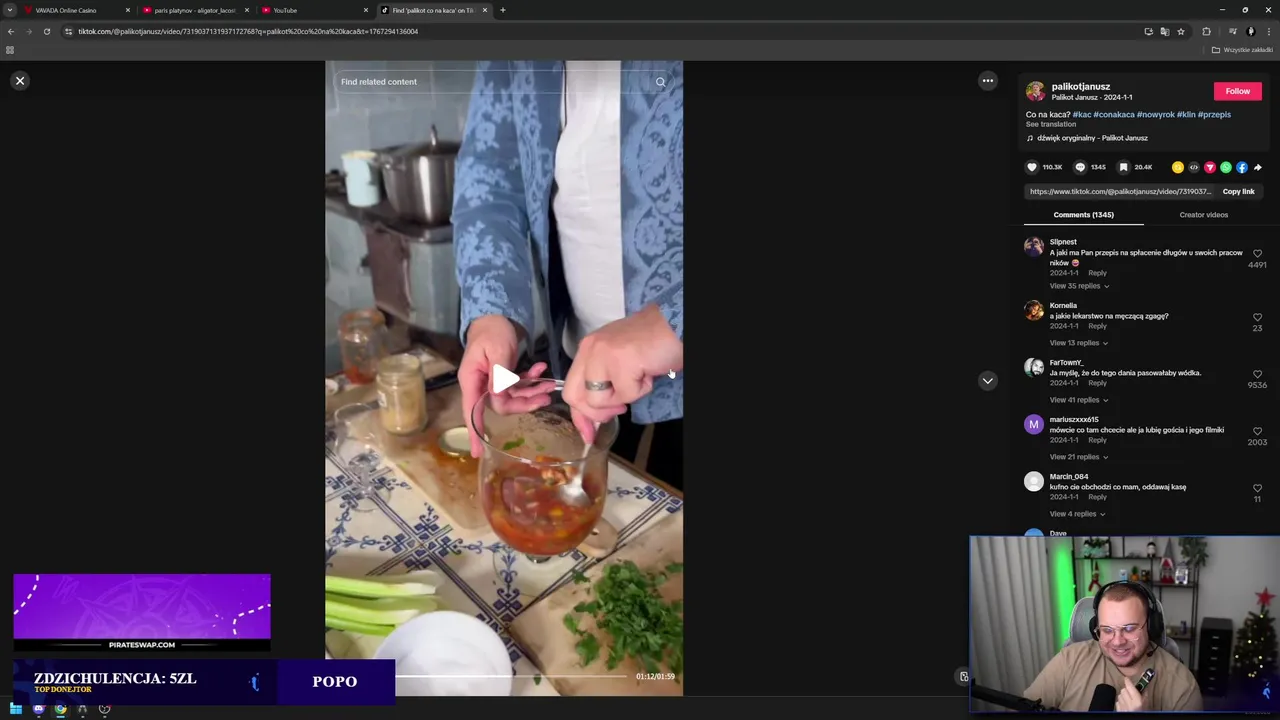Click the search magnifier in related content
The width and height of the screenshot is (1280, 720).
(x=660, y=82)
